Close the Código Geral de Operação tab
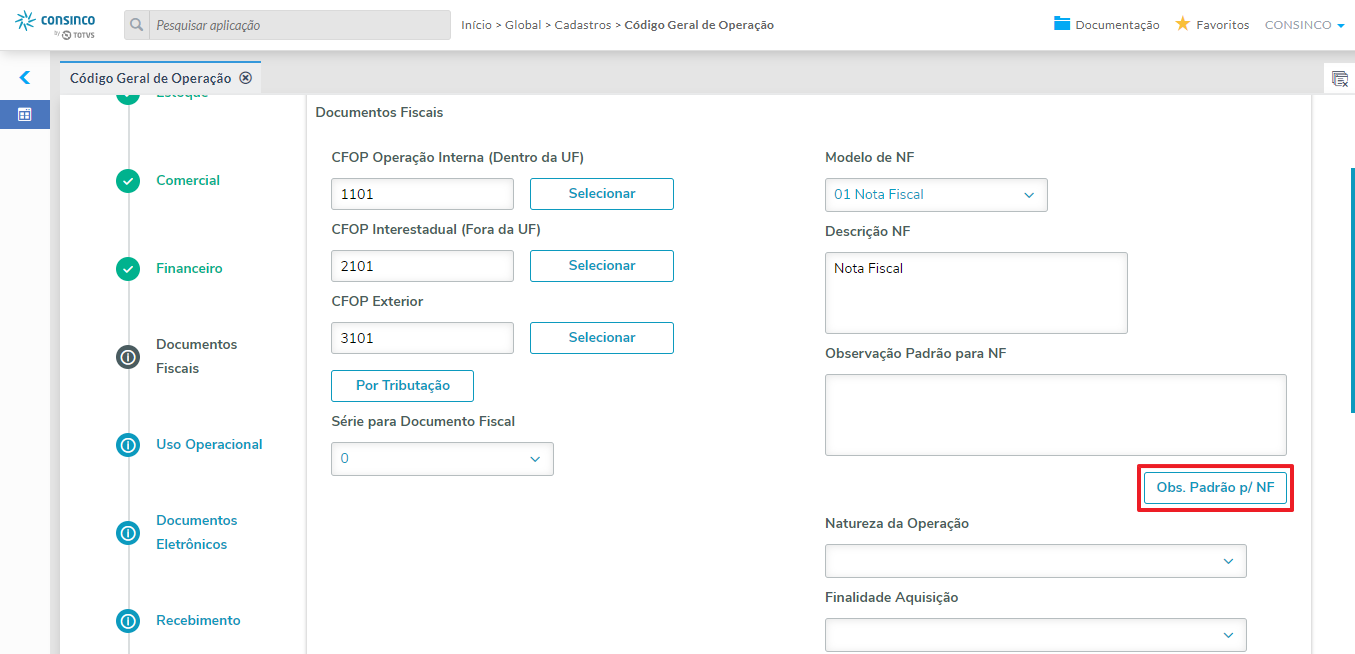The width and height of the screenshot is (1355, 654). [245, 78]
